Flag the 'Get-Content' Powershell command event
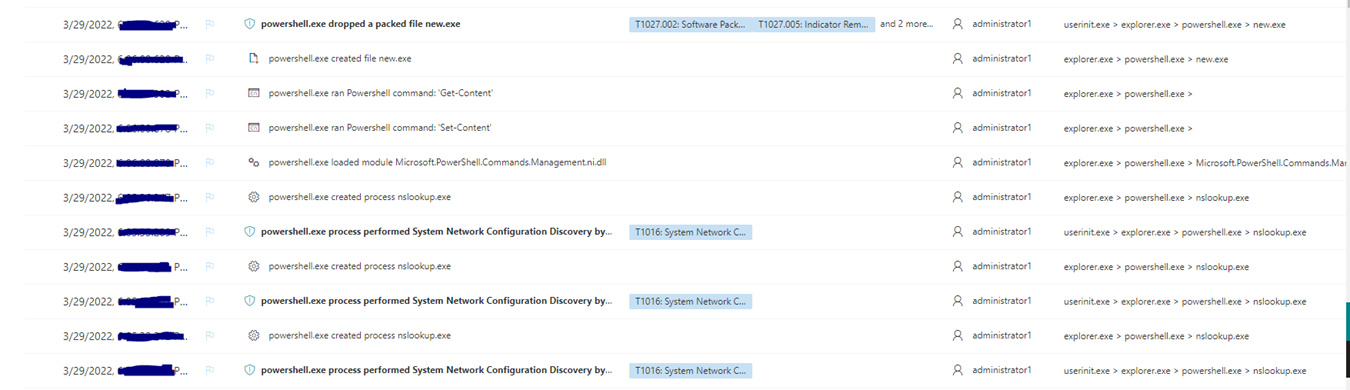The width and height of the screenshot is (1350, 390). point(210,93)
